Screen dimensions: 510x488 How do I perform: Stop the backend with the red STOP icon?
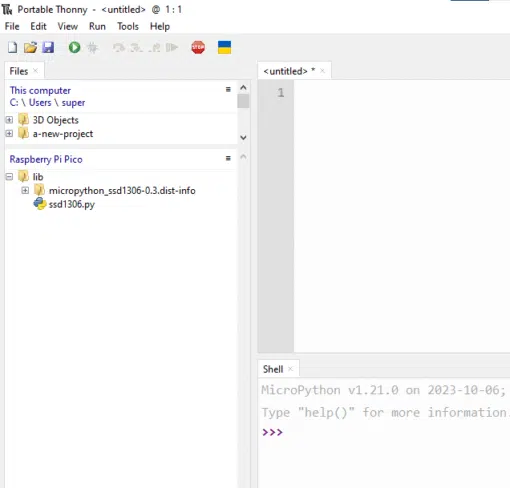pos(198,48)
